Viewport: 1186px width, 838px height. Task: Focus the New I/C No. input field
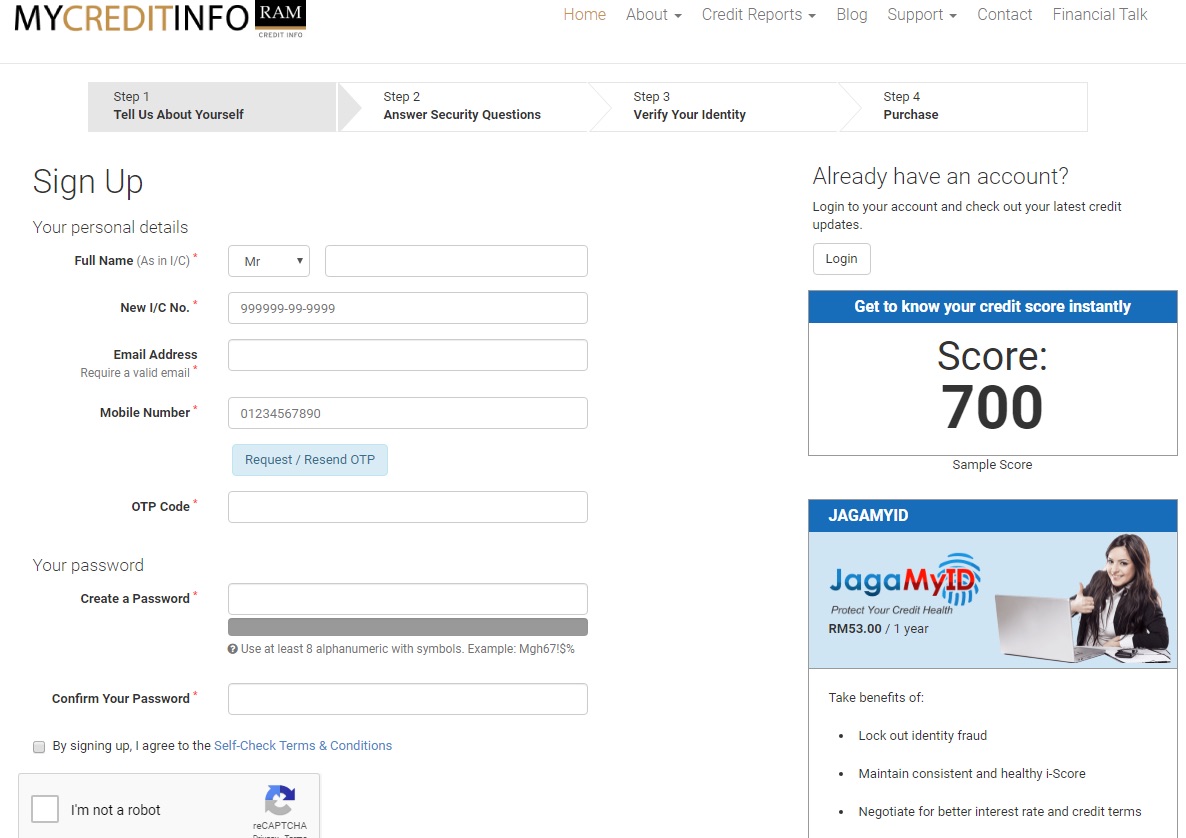click(x=407, y=308)
